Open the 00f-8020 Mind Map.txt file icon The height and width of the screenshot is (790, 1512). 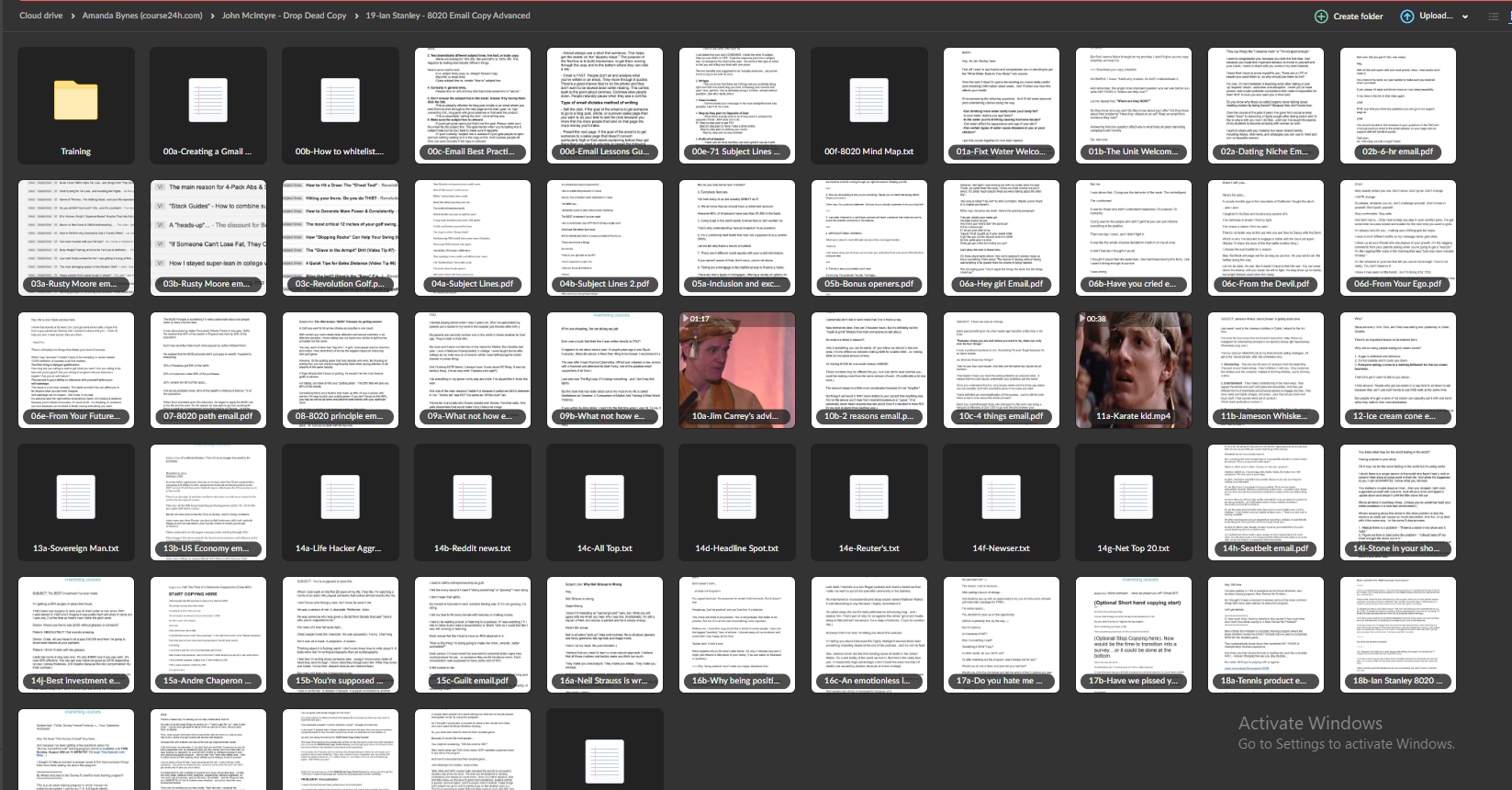(869, 99)
